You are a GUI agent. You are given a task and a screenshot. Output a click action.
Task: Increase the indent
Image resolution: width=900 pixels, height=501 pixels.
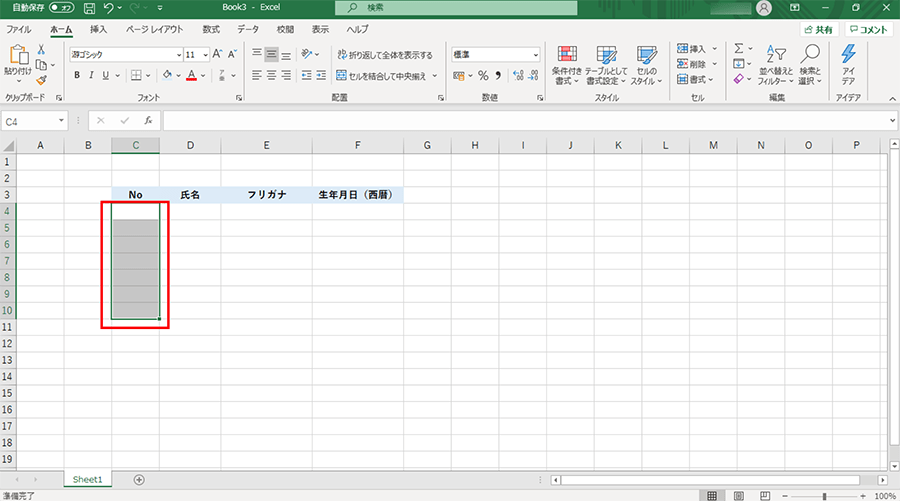(x=321, y=75)
